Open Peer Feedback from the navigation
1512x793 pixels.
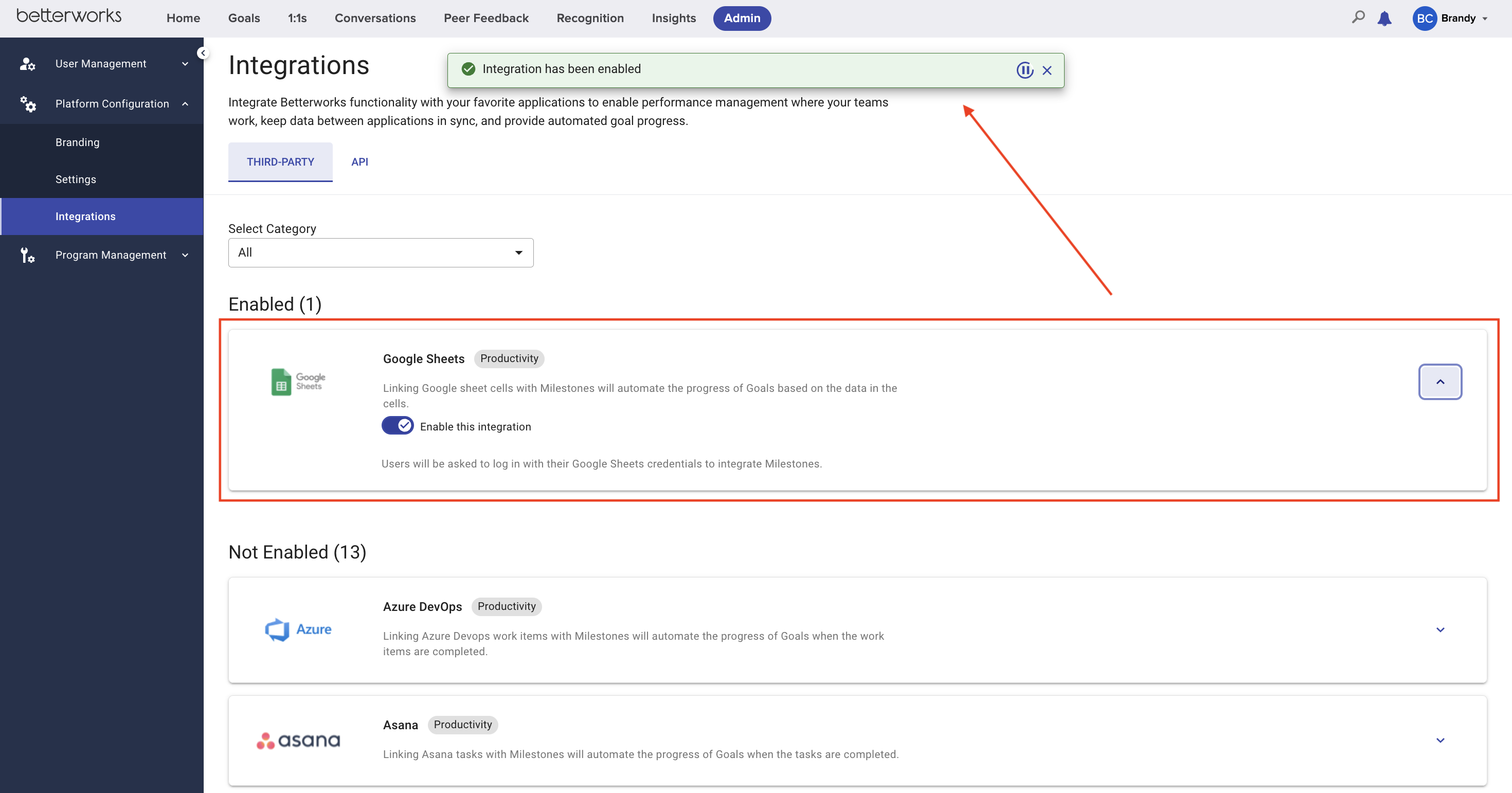click(x=486, y=18)
